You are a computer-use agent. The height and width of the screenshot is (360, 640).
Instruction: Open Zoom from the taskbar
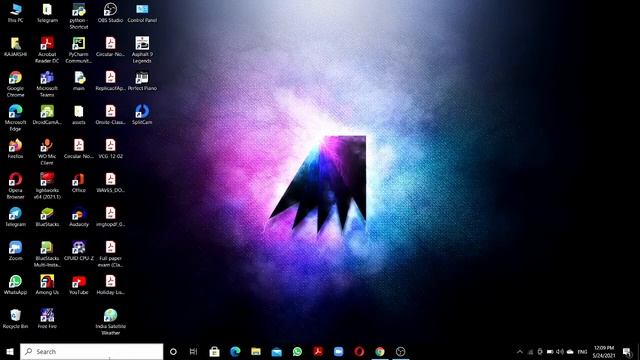pos(338,351)
